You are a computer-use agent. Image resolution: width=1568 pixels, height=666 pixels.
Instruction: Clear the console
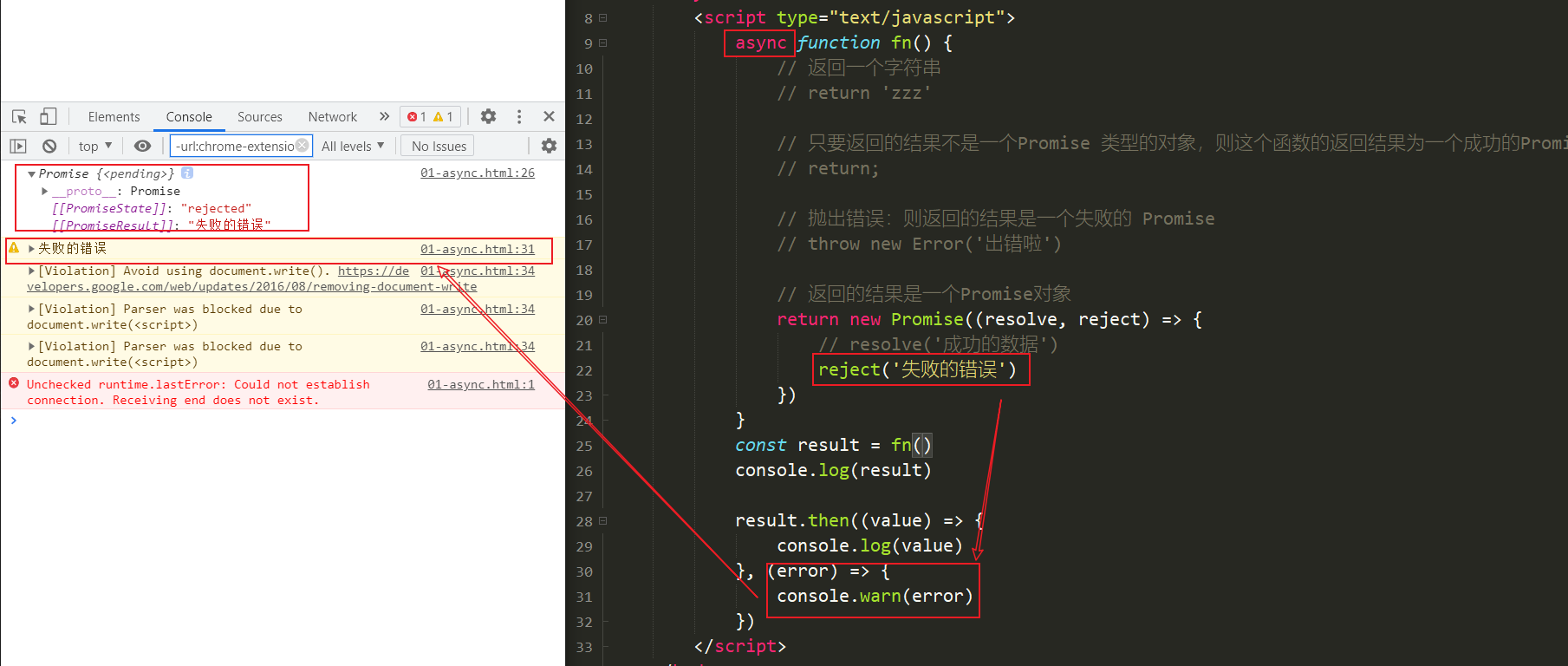49,146
